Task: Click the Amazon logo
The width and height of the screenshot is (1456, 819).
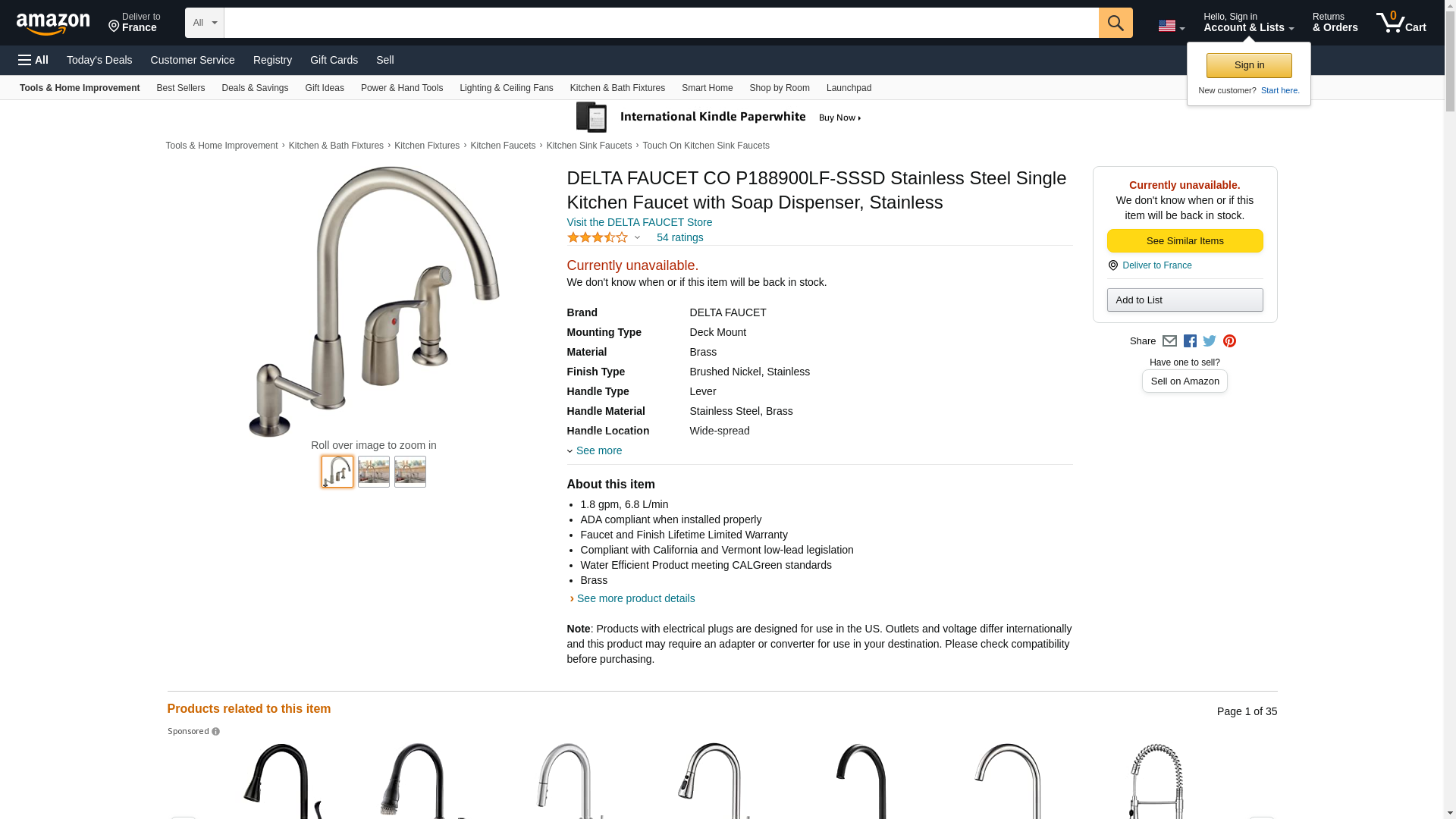Action: (53, 24)
